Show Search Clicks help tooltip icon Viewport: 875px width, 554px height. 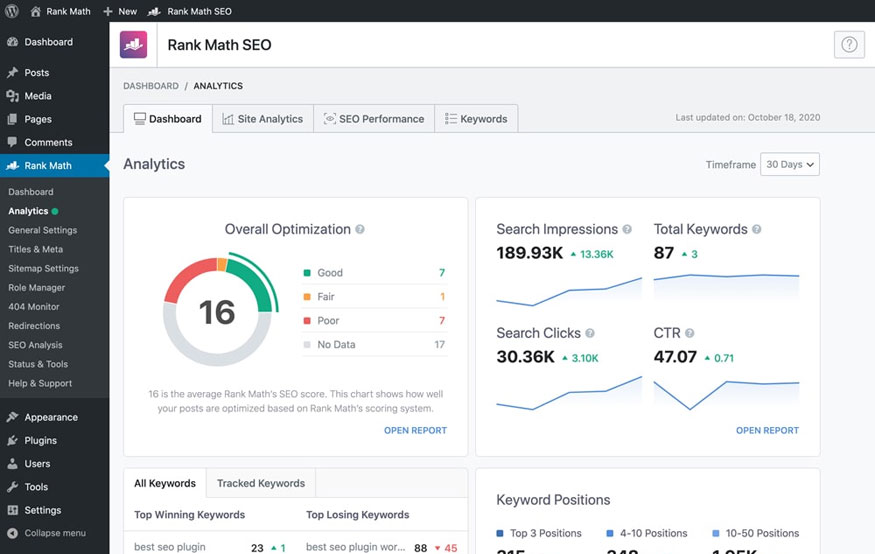pyautogui.click(x=590, y=333)
